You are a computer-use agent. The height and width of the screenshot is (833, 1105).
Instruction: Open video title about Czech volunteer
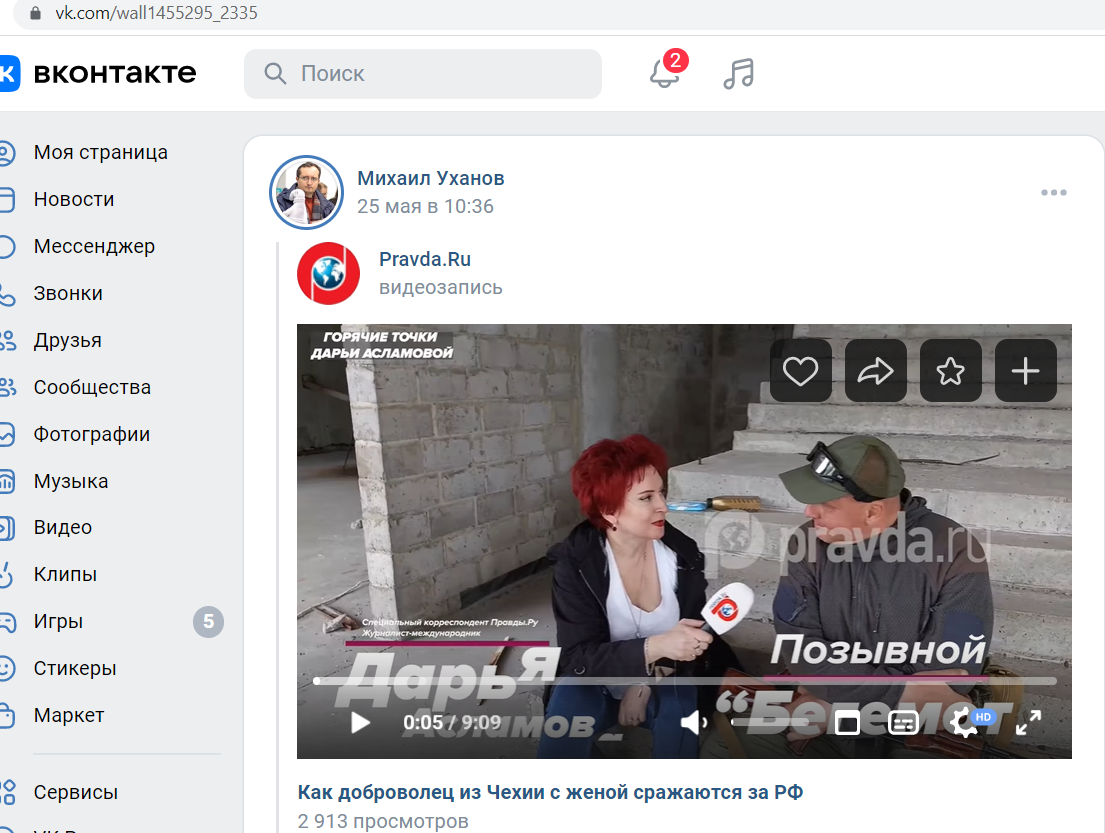click(550, 792)
